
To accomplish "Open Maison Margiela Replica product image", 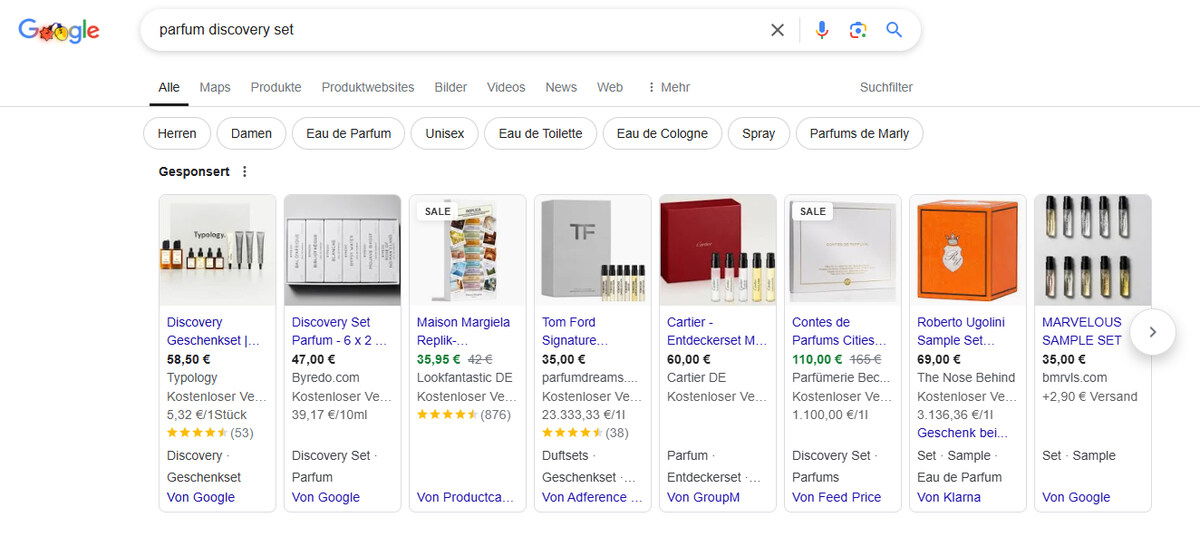I will pyautogui.click(x=467, y=250).
